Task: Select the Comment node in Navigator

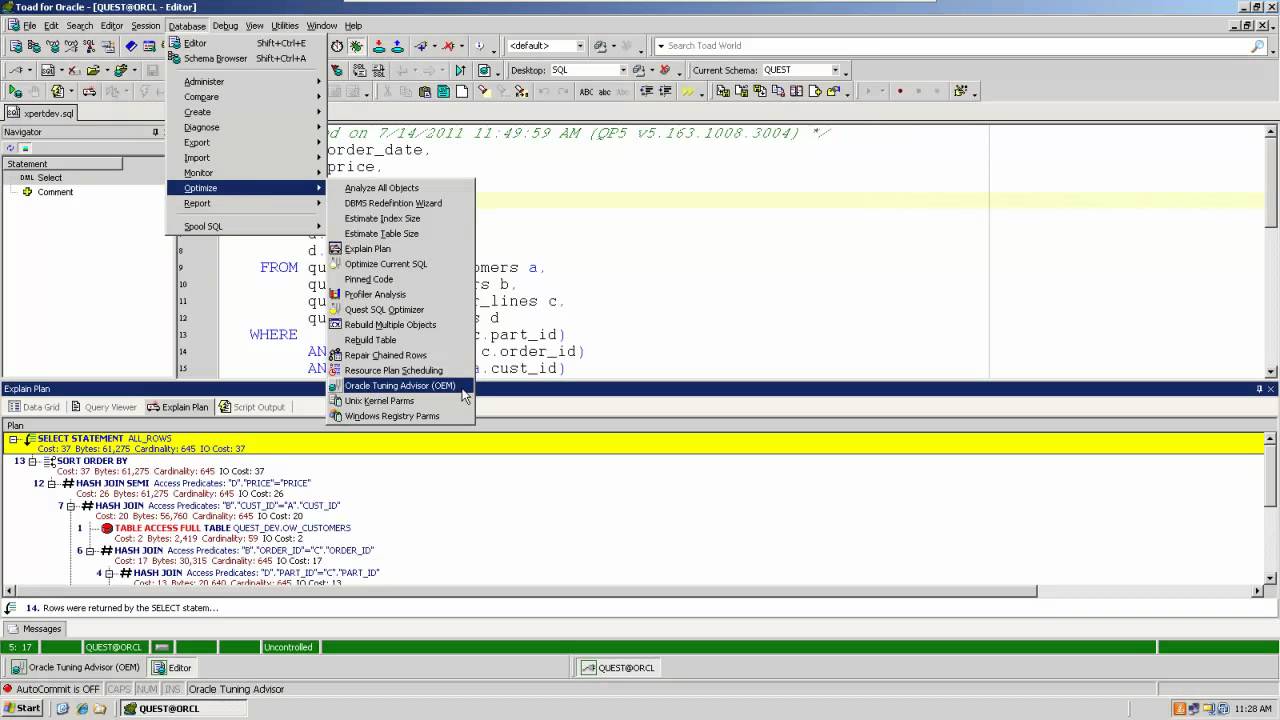Action: (x=55, y=192)
